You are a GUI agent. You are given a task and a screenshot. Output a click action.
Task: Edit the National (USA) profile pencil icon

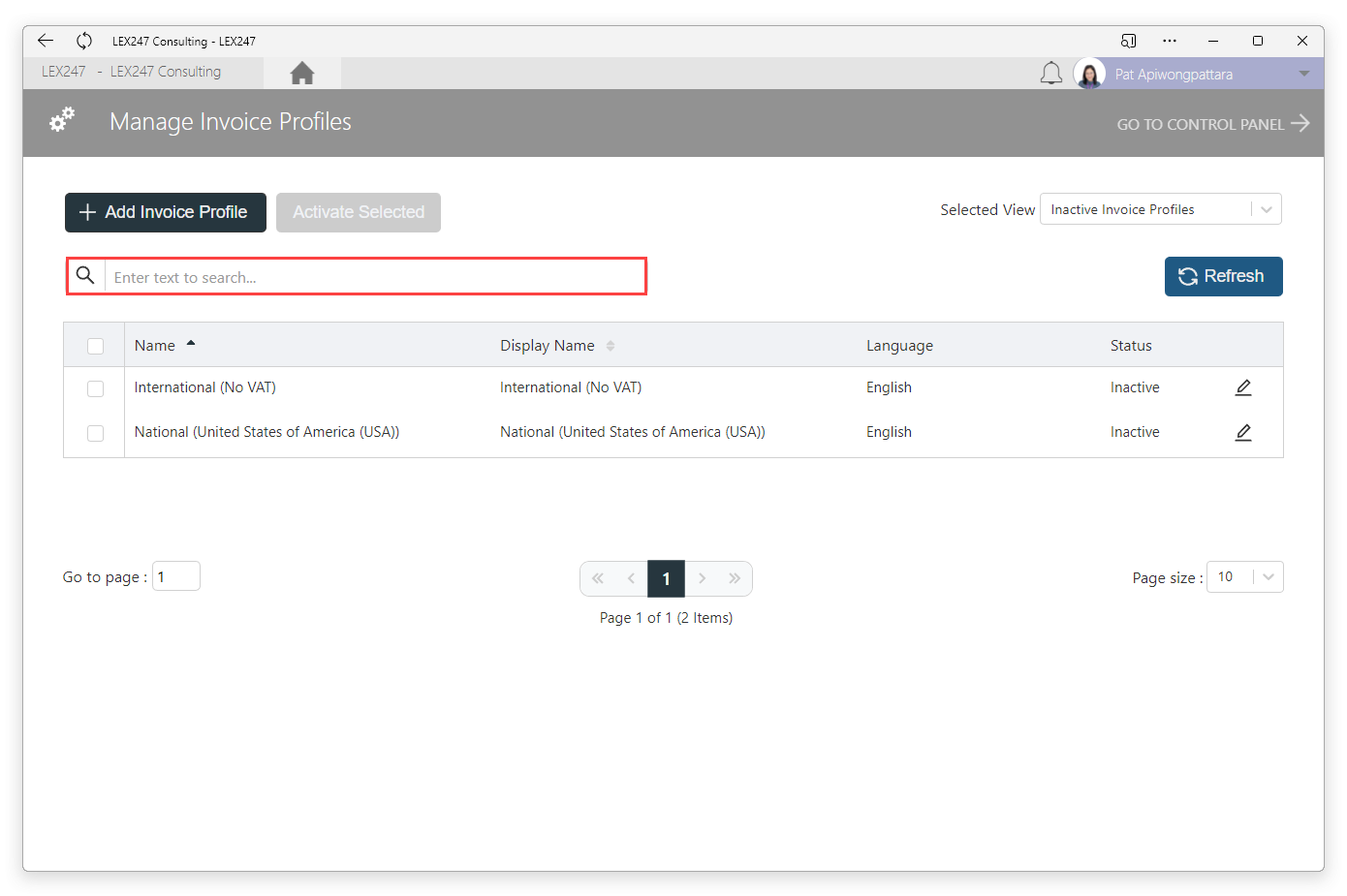(x=1243, y=432)
